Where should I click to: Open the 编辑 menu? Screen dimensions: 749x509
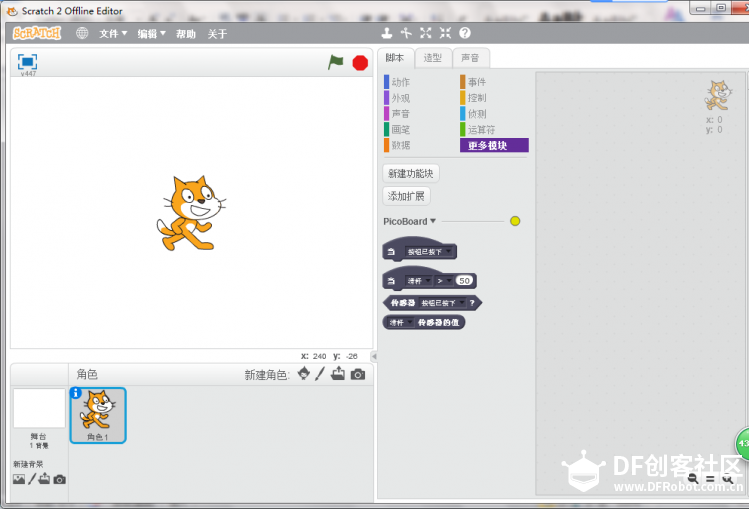(x=151, y=34)
